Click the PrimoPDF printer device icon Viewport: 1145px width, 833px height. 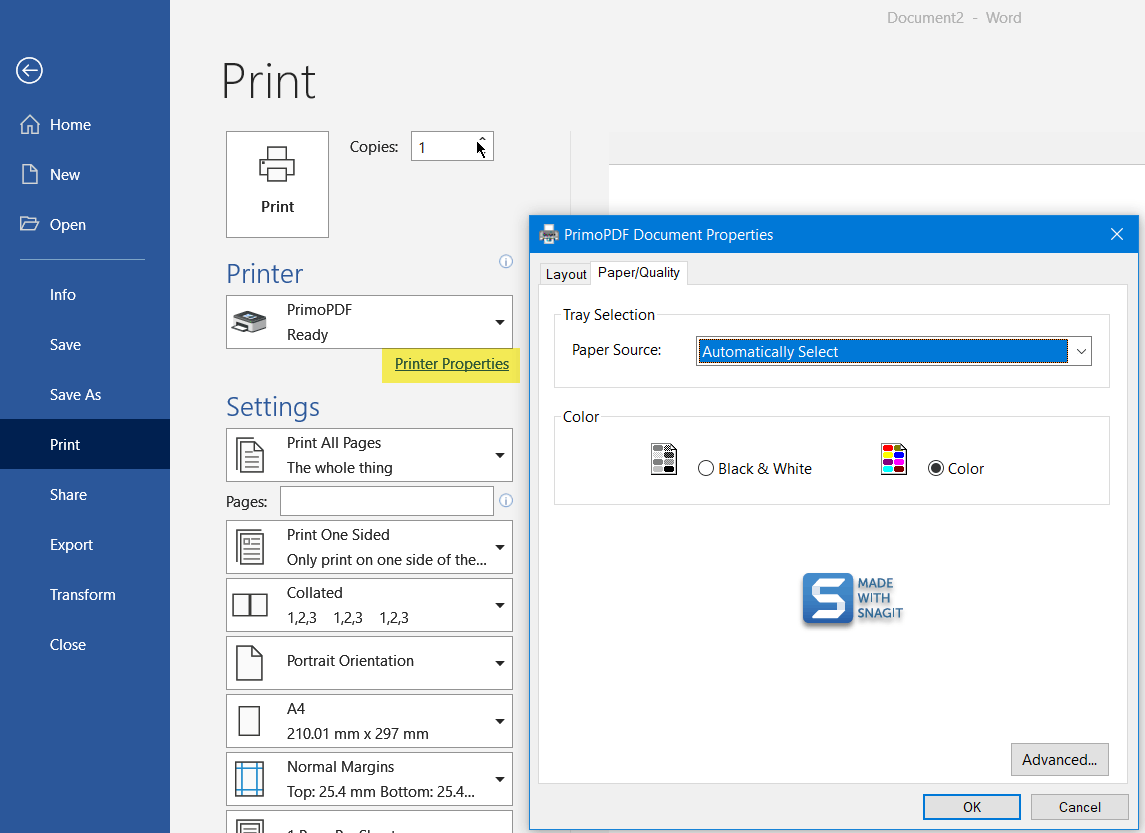[x=250, y=321]
